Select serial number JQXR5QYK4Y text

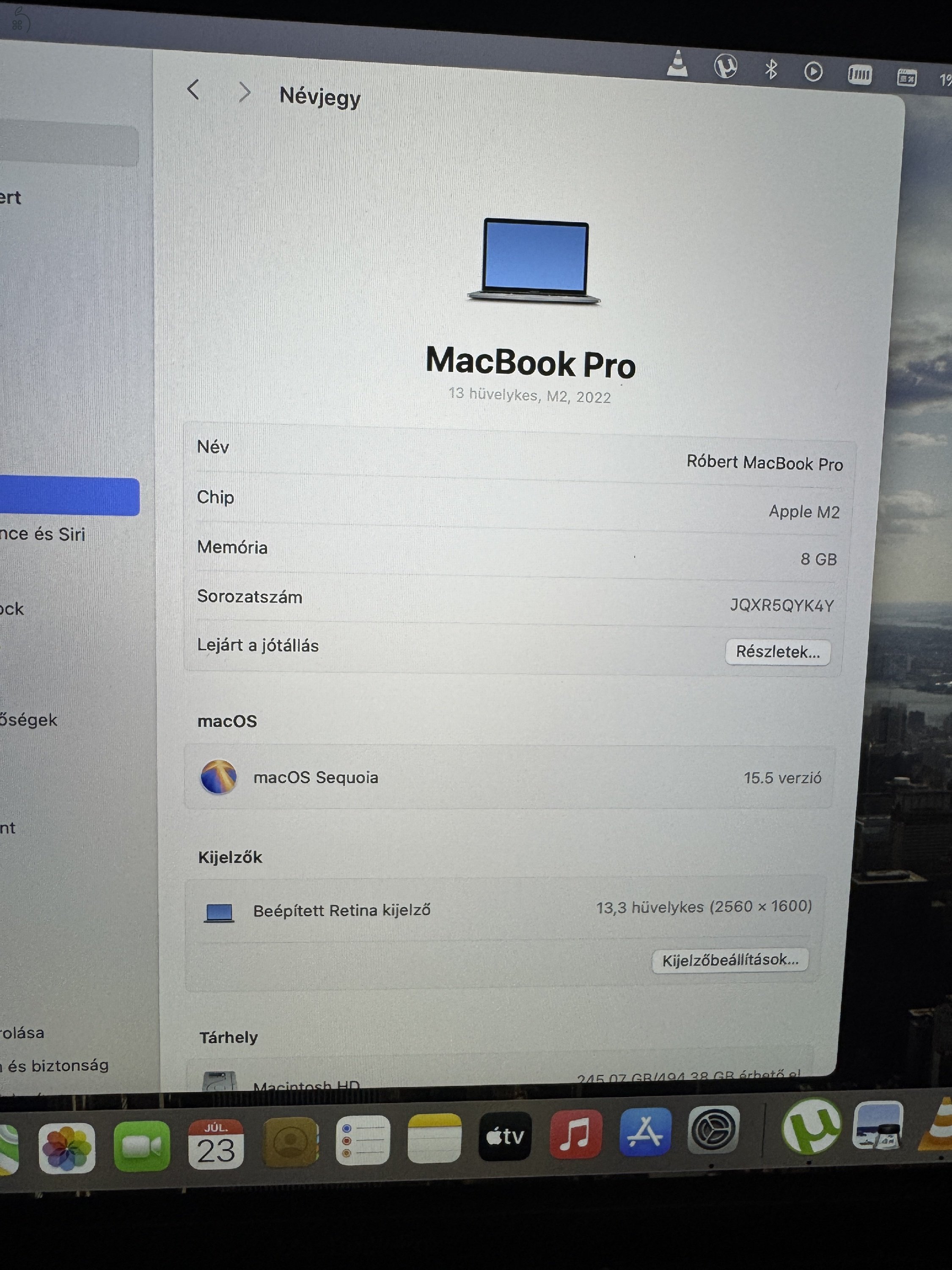[781, 605]
